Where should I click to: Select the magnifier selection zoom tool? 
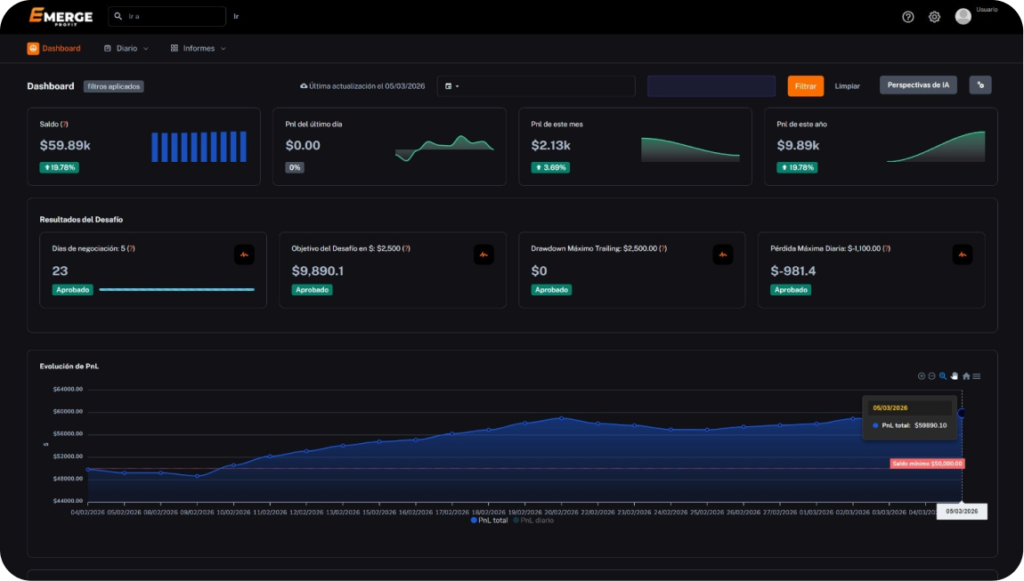pos(942,376)
